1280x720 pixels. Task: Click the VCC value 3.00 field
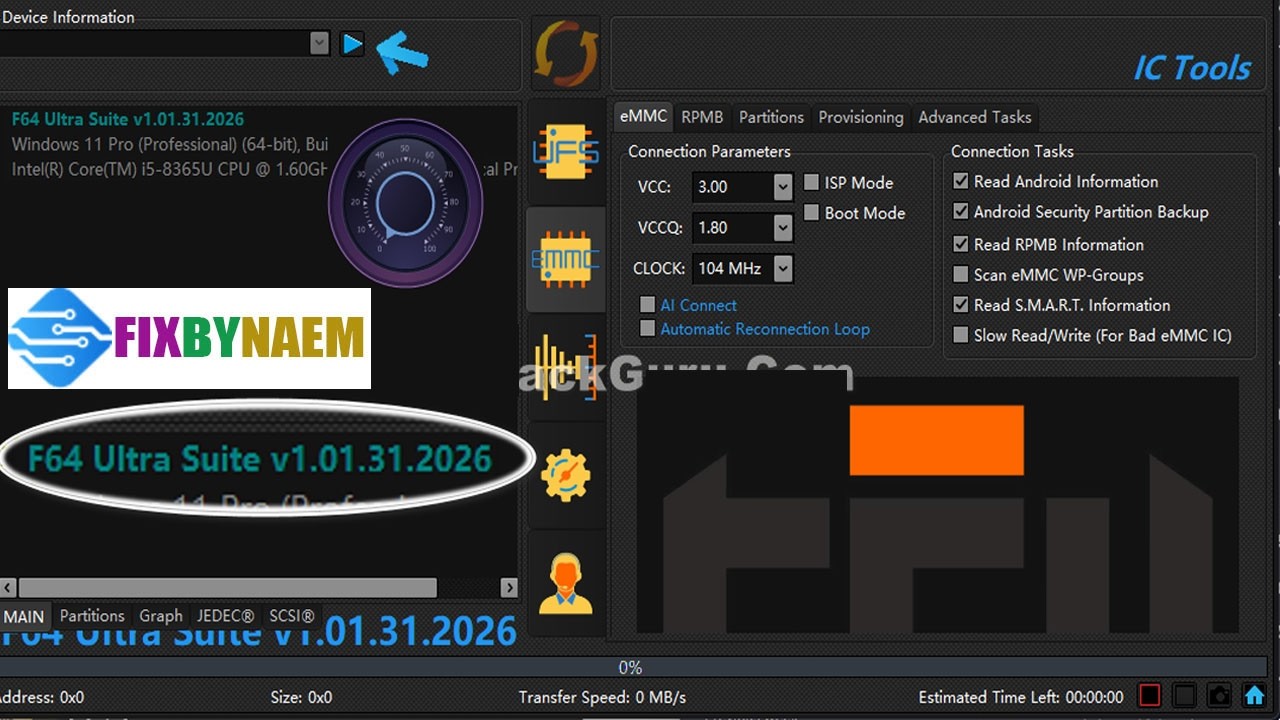tap(733, 187)
